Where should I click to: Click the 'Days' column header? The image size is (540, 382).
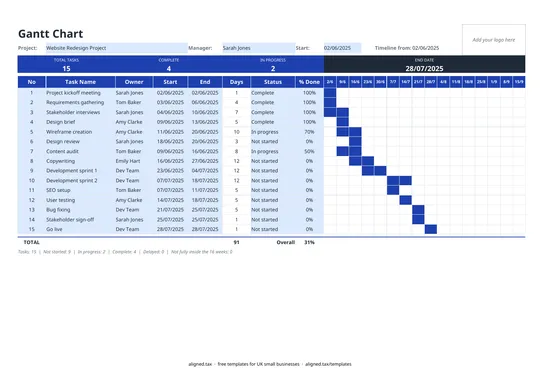point(236,82)
